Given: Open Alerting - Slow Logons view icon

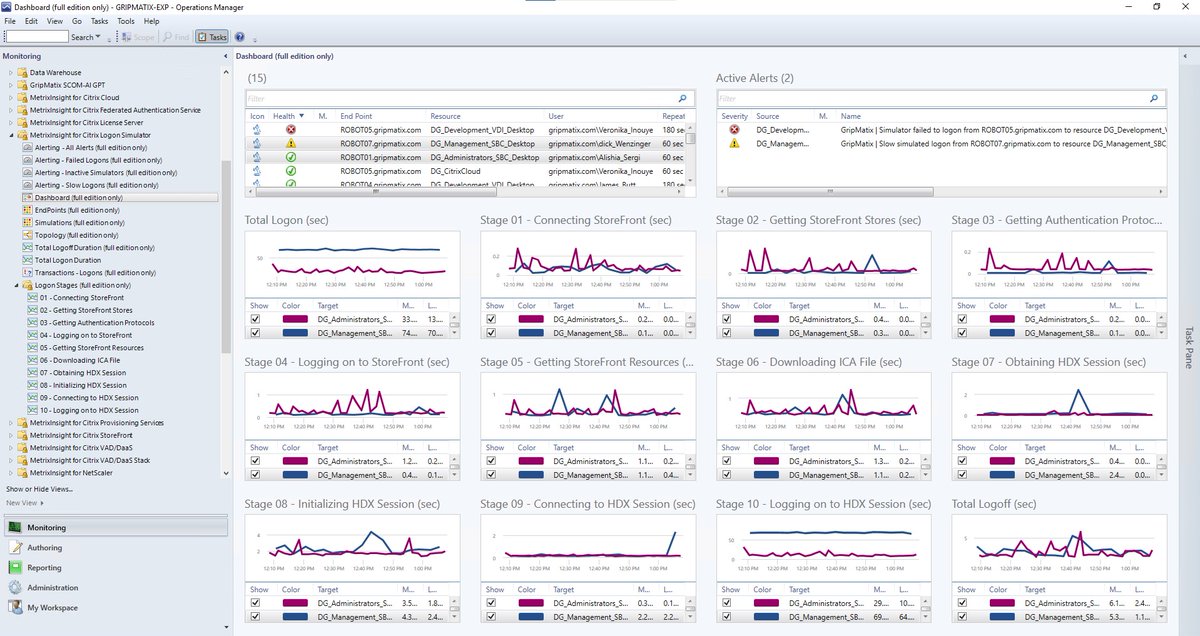Looking at the screenshot, I should 27,185.
